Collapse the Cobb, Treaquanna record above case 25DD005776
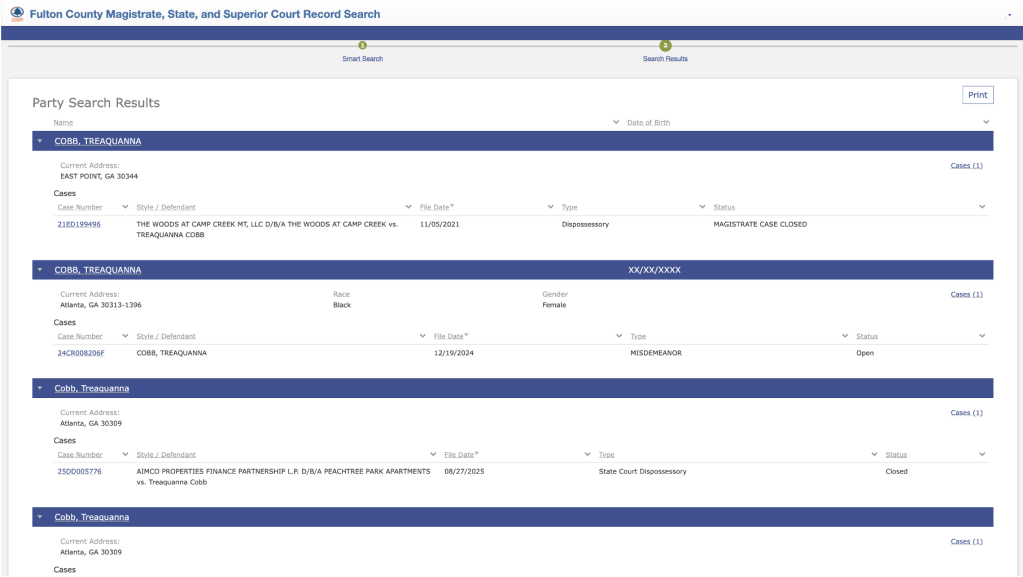Screen dimensions: 1023x577 click(x=40, y=388)
